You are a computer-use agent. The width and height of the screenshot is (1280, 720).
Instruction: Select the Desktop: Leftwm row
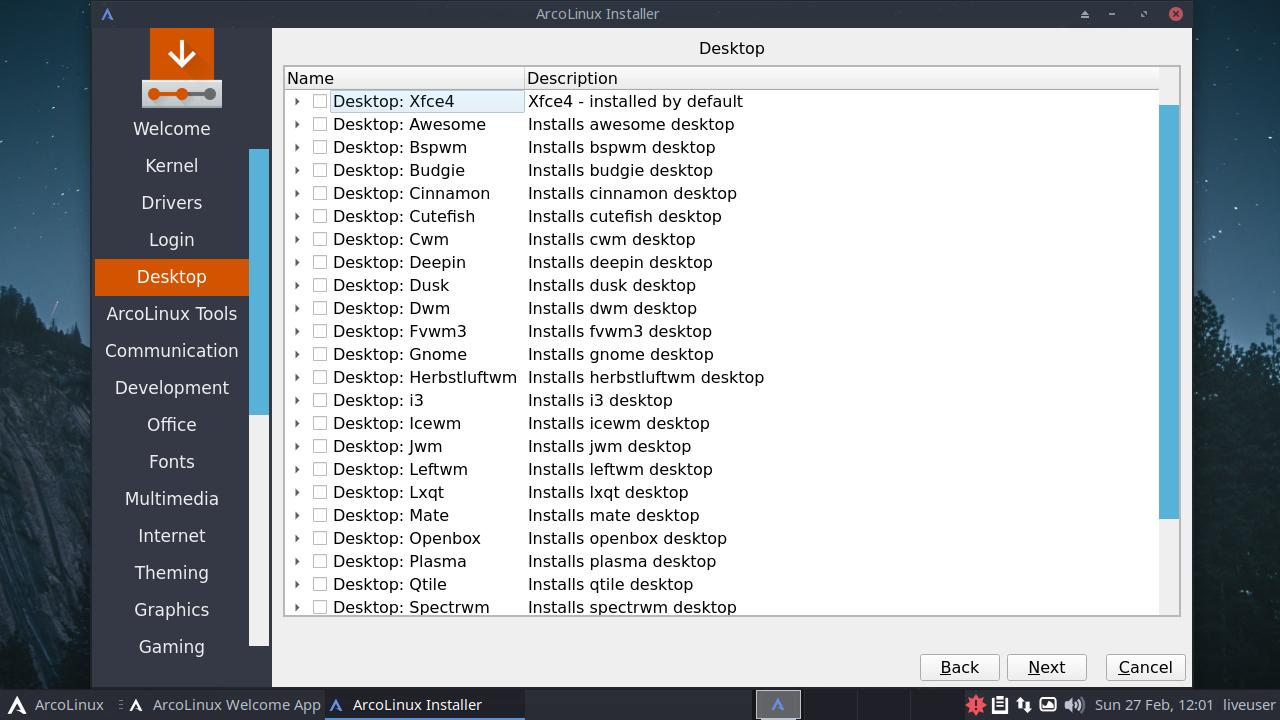721,469
